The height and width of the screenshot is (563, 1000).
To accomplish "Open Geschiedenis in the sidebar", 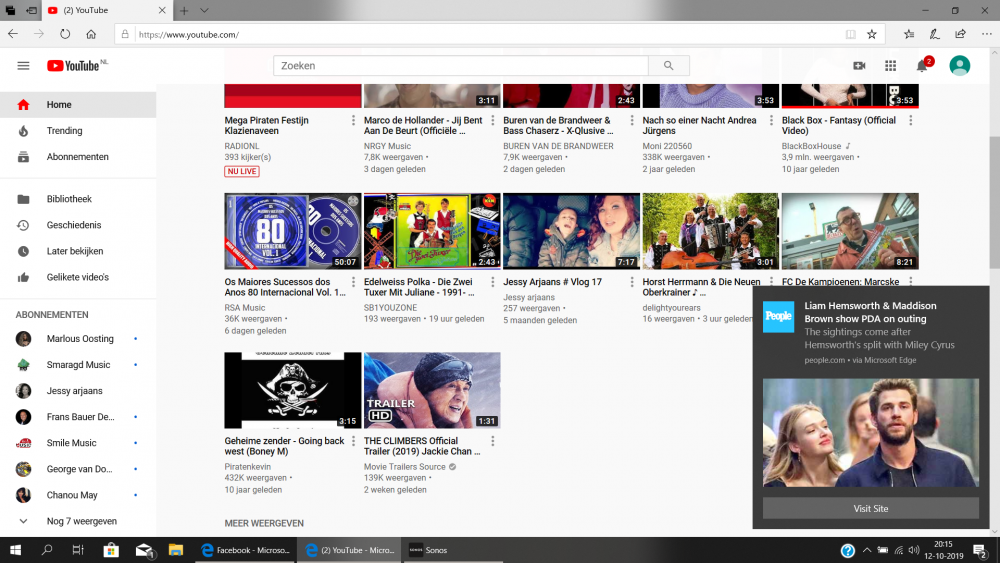I will [x=78, y=225].
